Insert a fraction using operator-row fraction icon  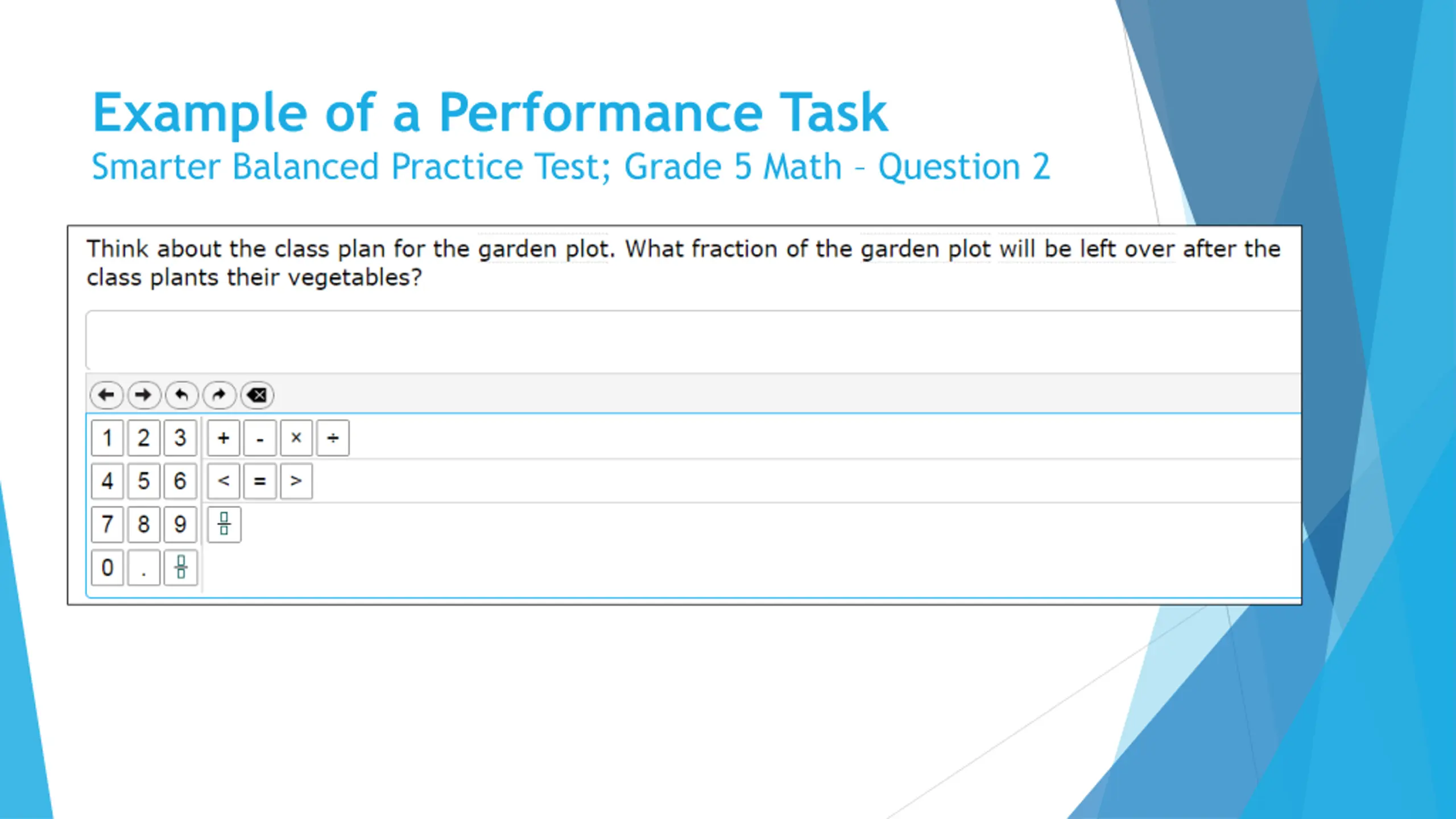pyautogui.click(x=224, y=524)
